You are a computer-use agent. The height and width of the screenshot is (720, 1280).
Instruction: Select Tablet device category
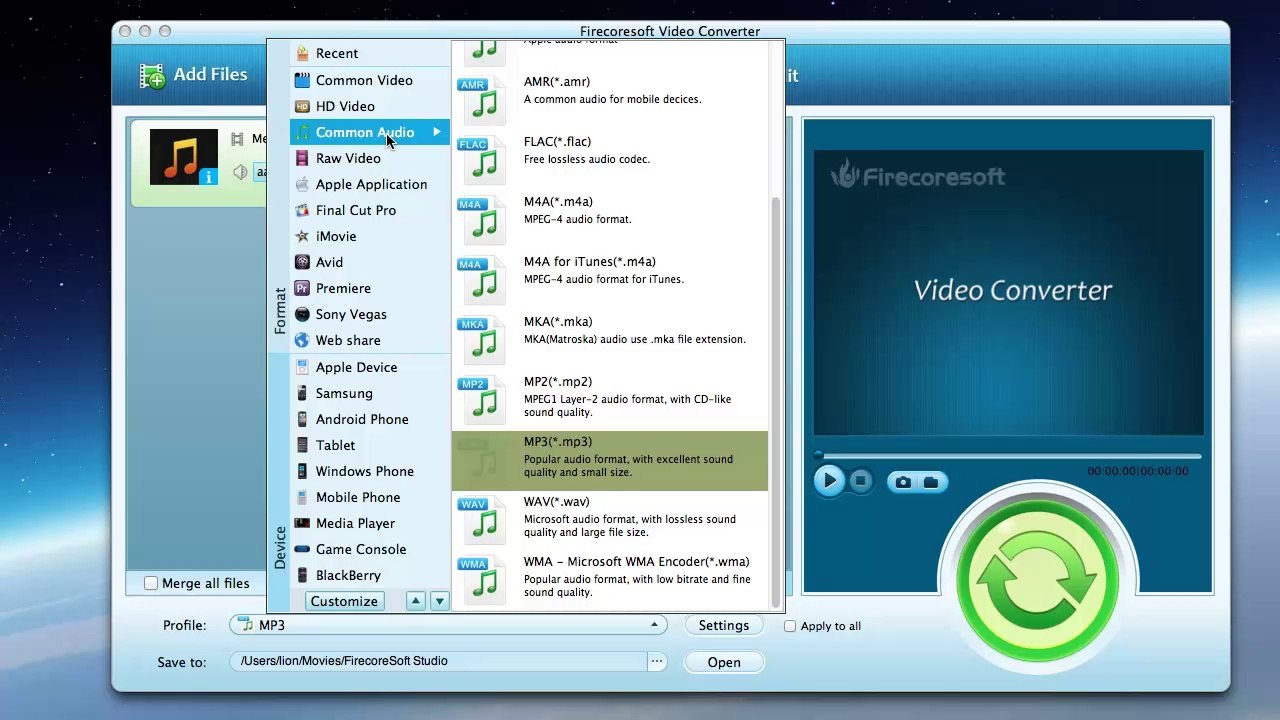tap(370, 445)
